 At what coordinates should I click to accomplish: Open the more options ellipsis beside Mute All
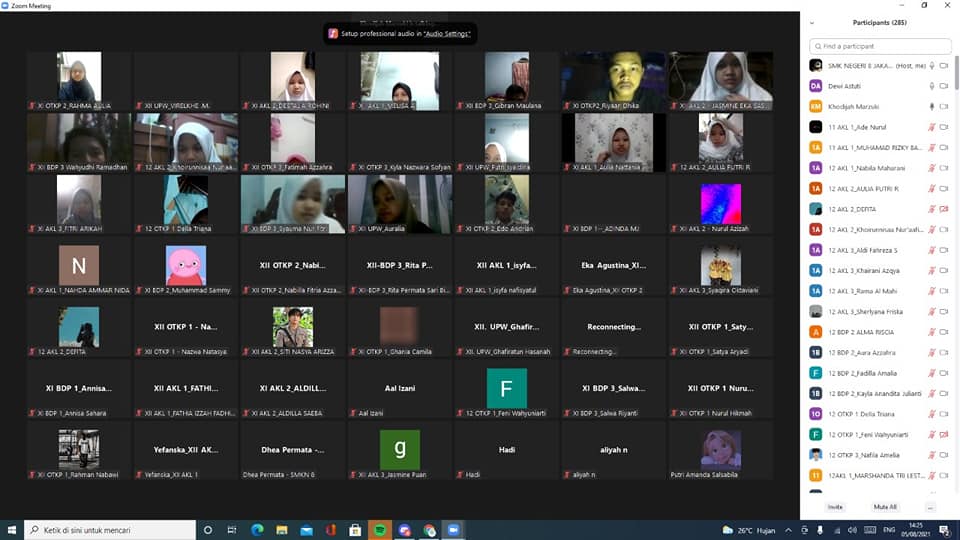930,507
